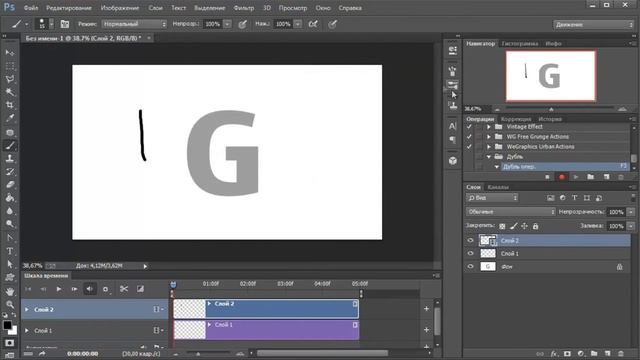This screenshot has height=360, width=640.
Task: Open the Файл menu
Action: tap(31, 8)
